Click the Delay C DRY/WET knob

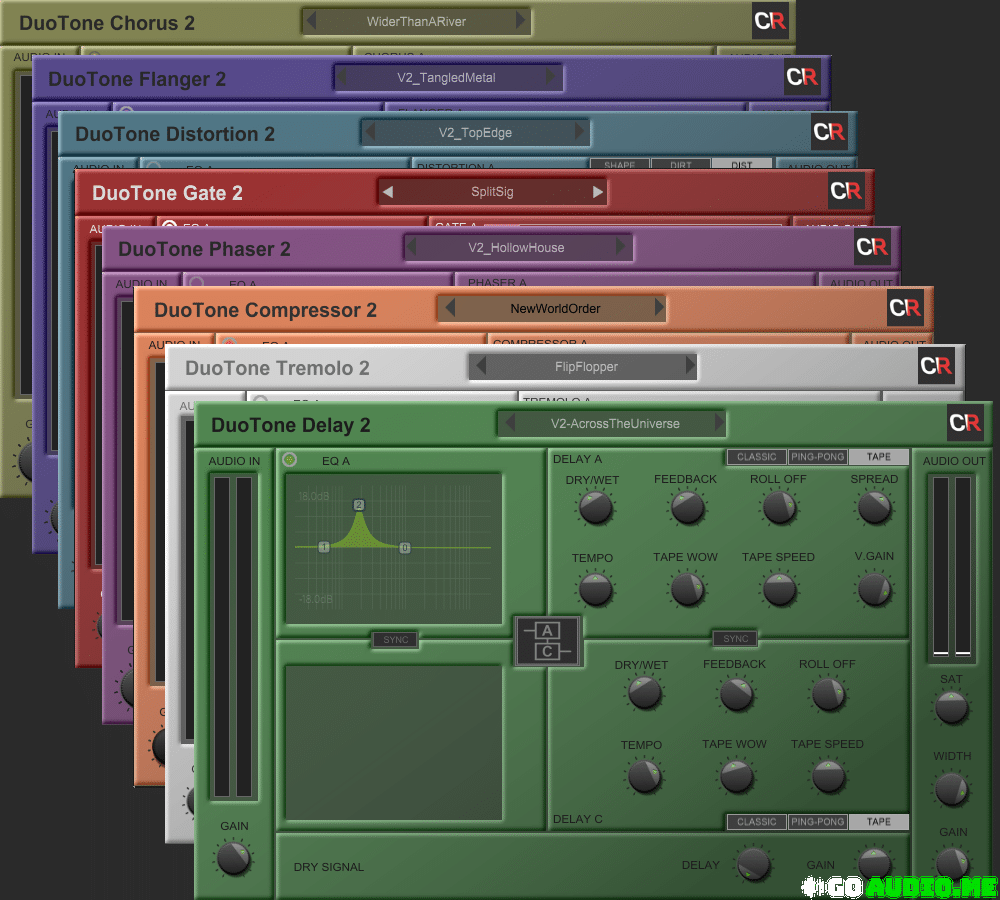644,694
